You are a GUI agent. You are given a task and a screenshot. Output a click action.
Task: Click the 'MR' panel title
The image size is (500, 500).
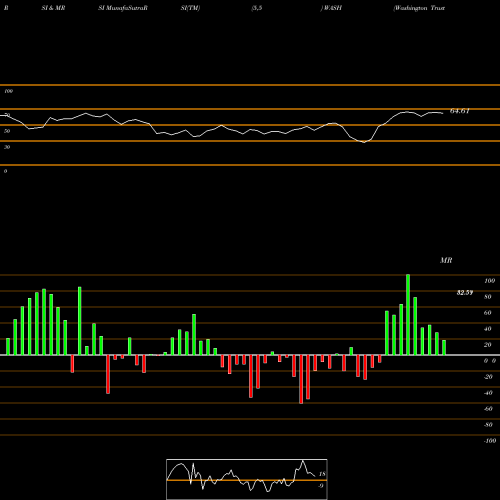[x=446, y=260]
